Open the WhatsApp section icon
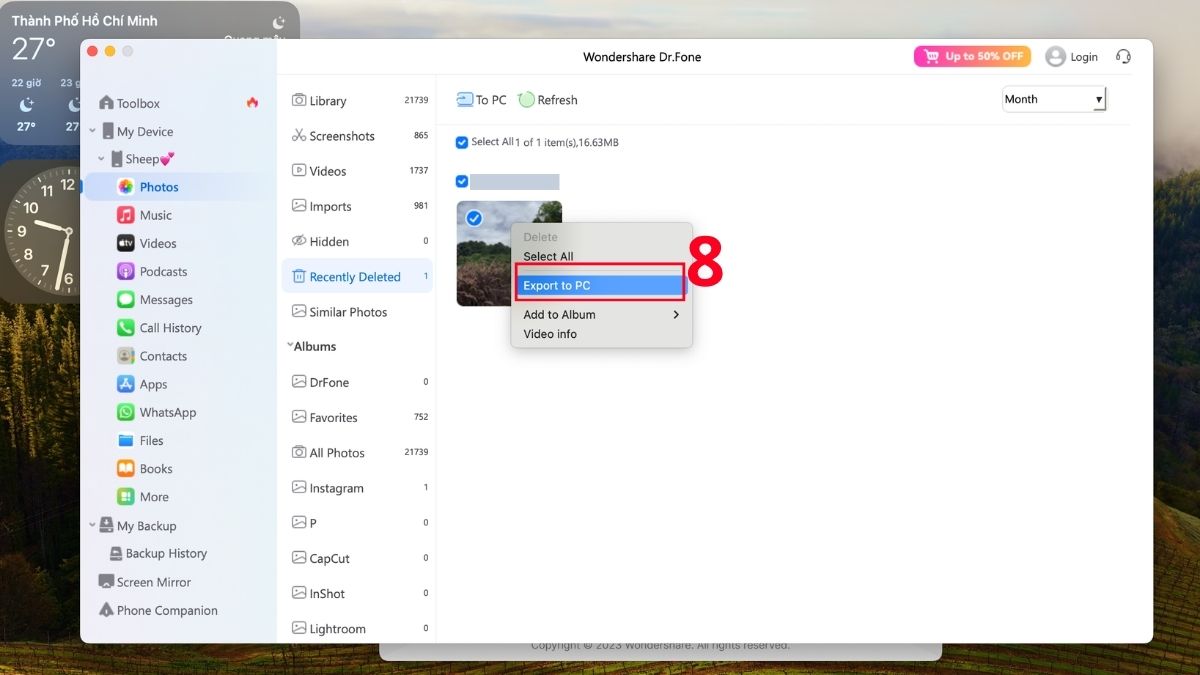Viewport: 1200px width, 675px height. click(x=125, y=412)
